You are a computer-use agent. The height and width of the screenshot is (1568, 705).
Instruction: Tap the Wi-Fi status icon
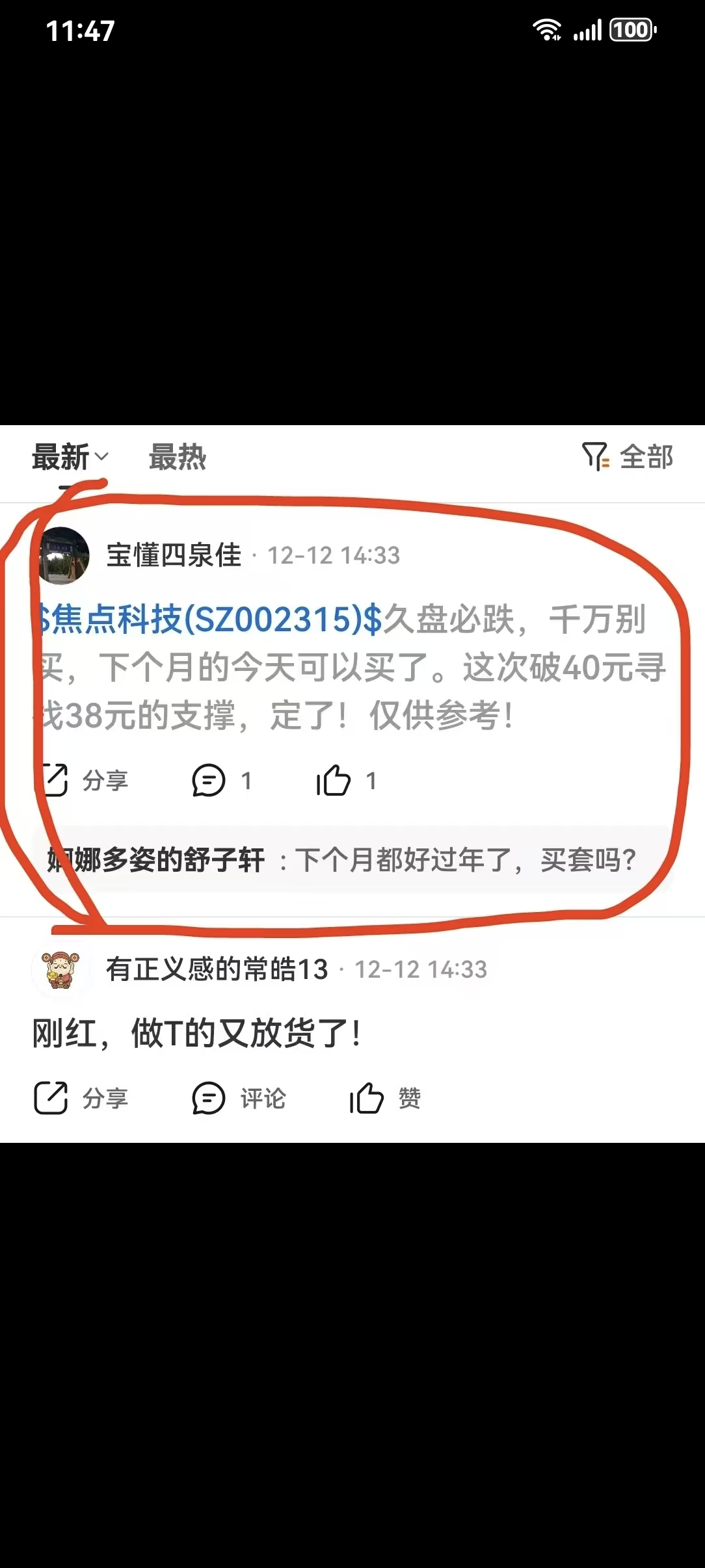[547, 30]
